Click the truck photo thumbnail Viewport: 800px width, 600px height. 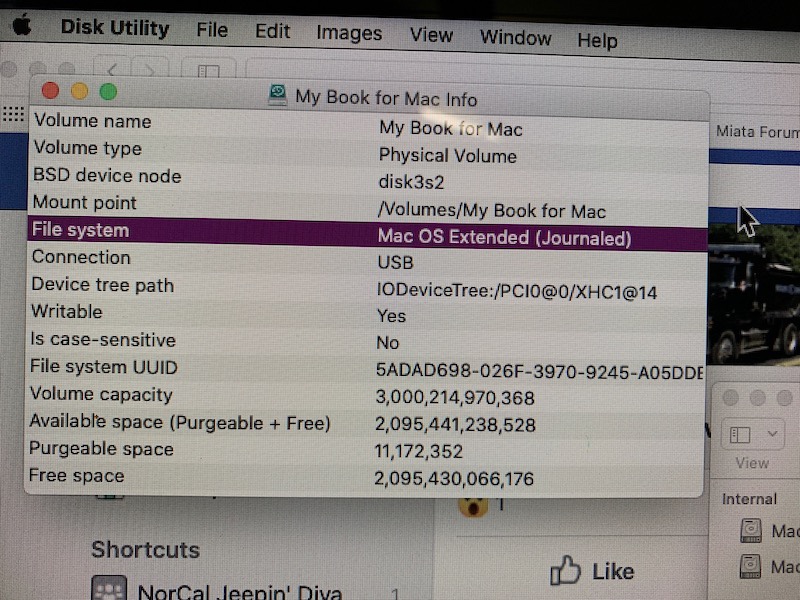pos(754,295)
